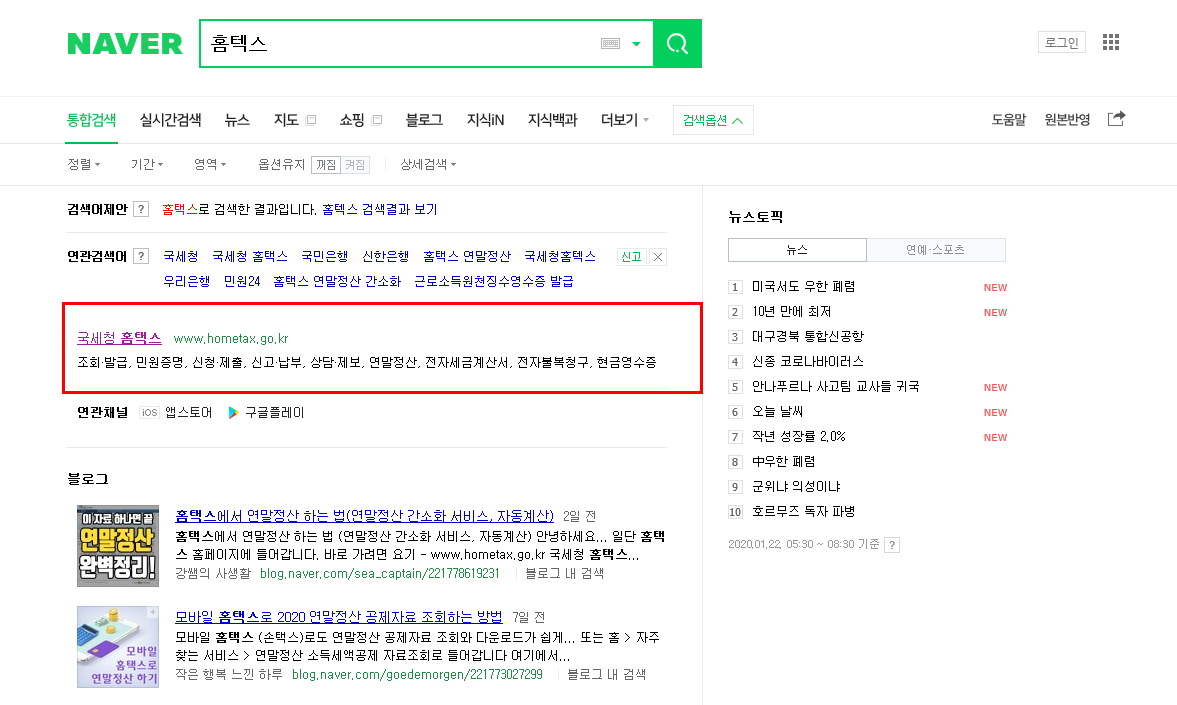Viewport: 1177px width, 705px height.
Task: Click the www.hometax.go.kr URL
Action: pos(230,339)
